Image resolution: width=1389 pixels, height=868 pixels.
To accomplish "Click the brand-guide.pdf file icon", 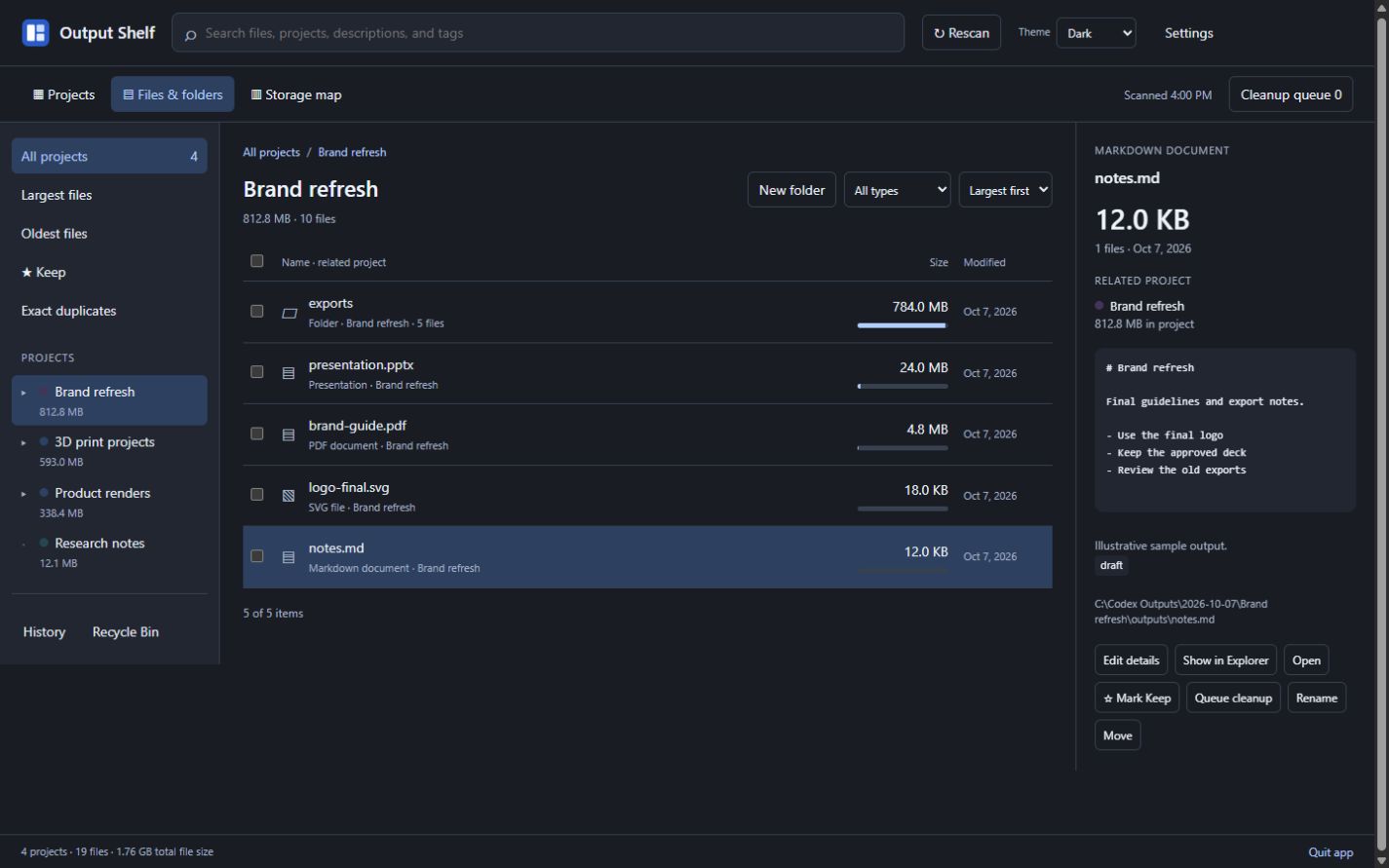I will pos(289,434).
